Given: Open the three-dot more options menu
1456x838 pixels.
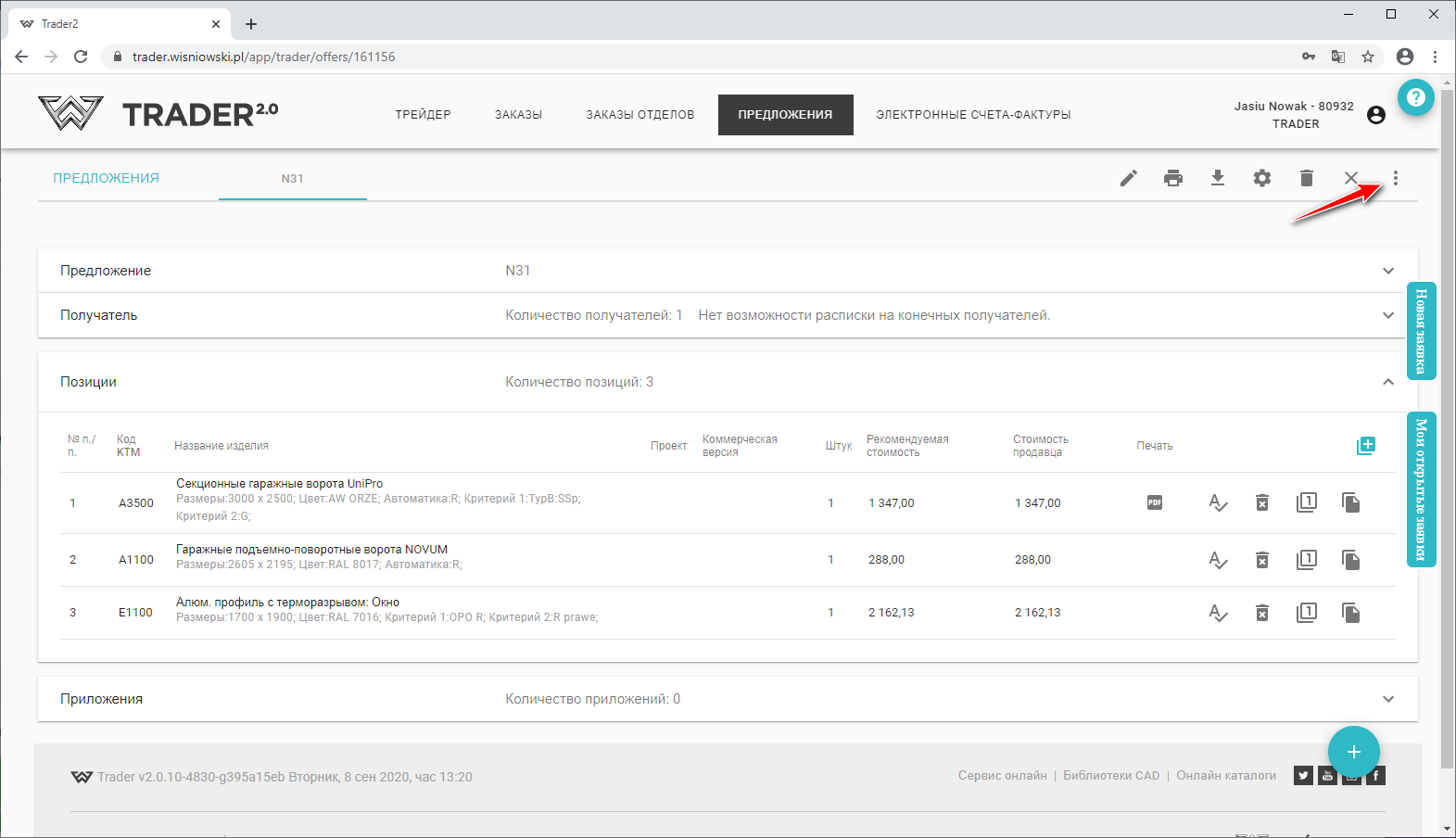Looking at the screenshot, I should click(1396, 178).
